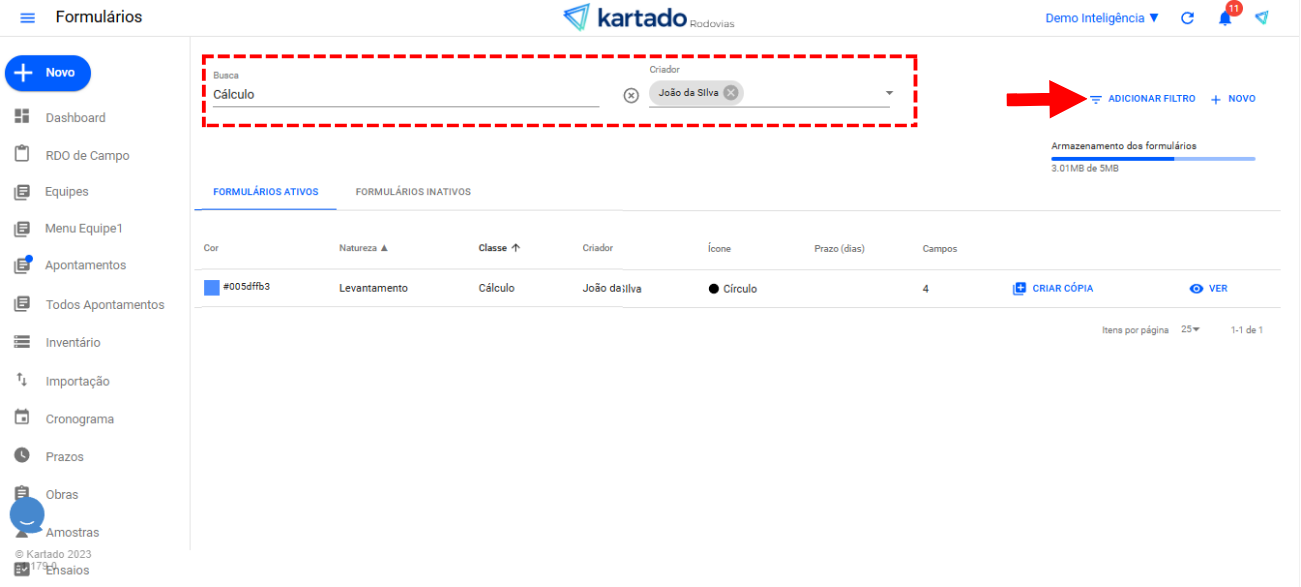This screenshot has width=1301, height=587.
Task: Clear the Busca search field
Action: coord(631,95)
